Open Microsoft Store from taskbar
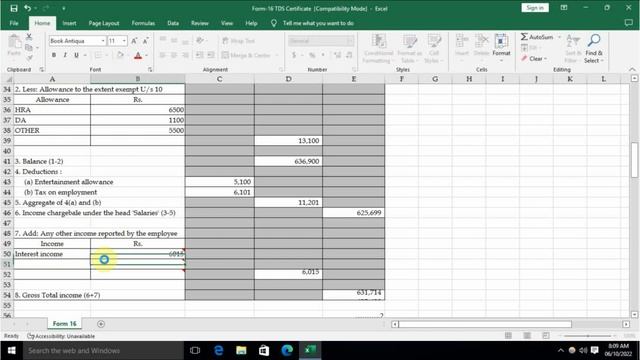This screenshot has height=360, width=640. pos(264,350)
